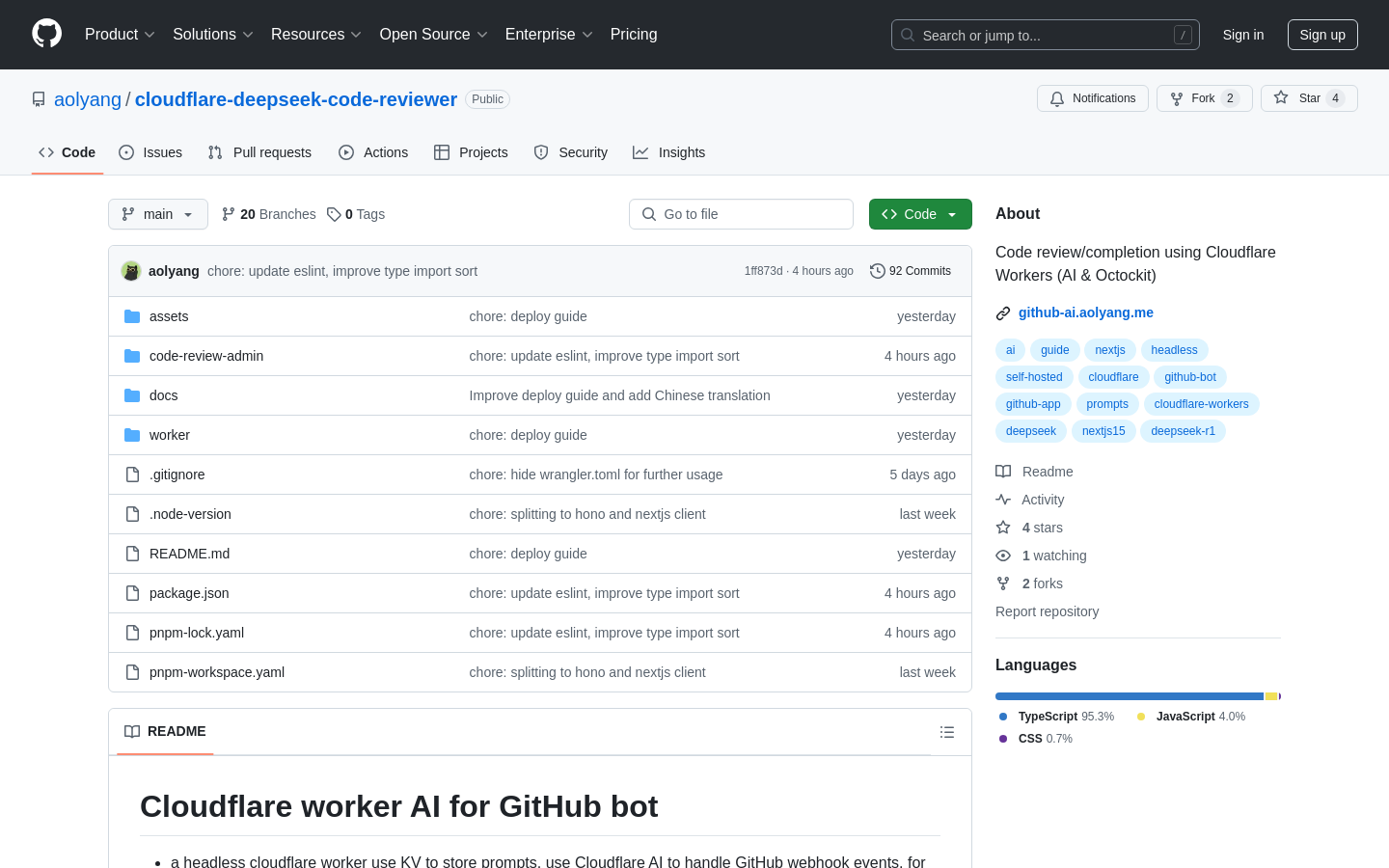Expand the Open Source menu

pos(434,34)
